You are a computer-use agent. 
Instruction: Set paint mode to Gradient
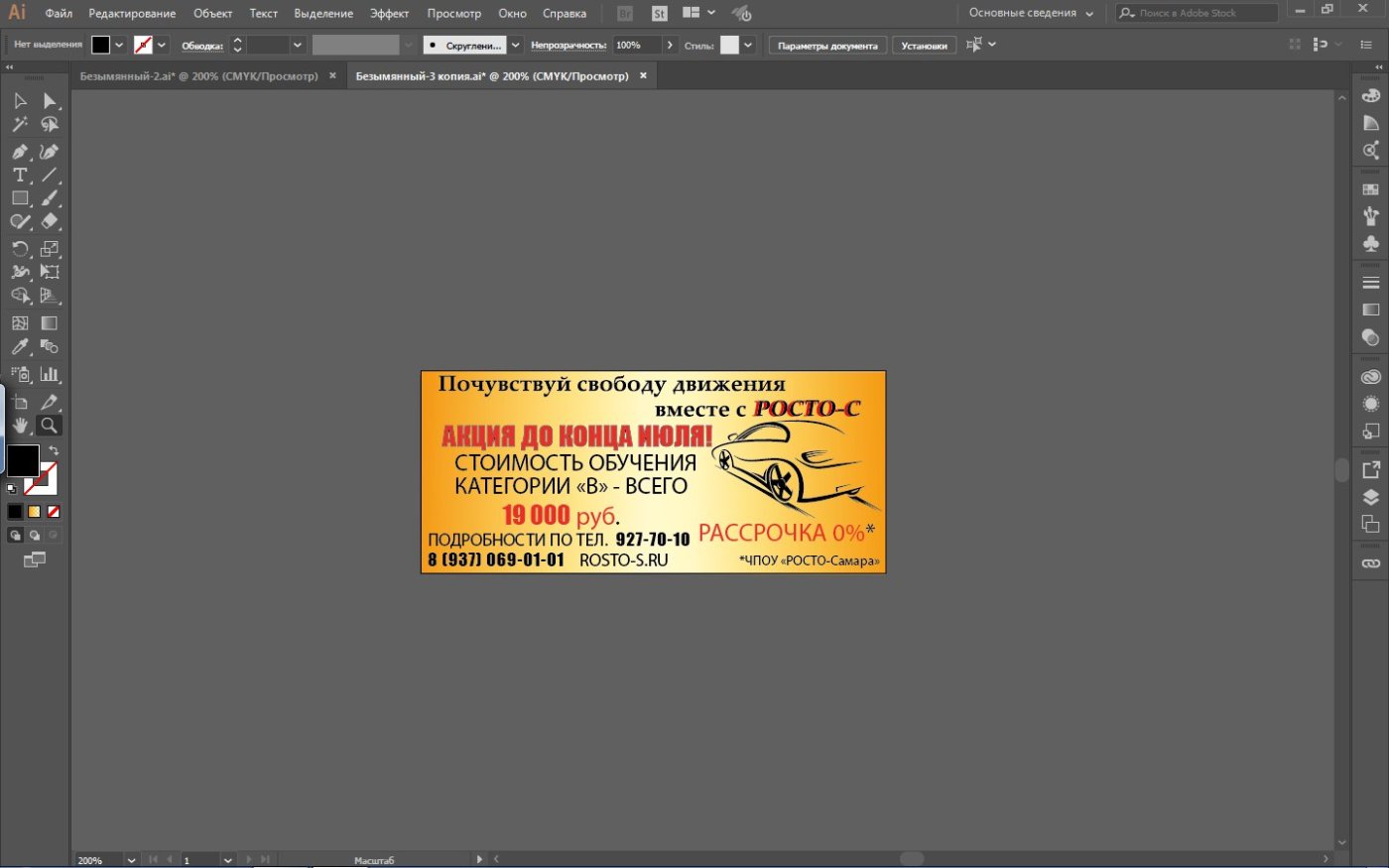[x=34, y=512]
